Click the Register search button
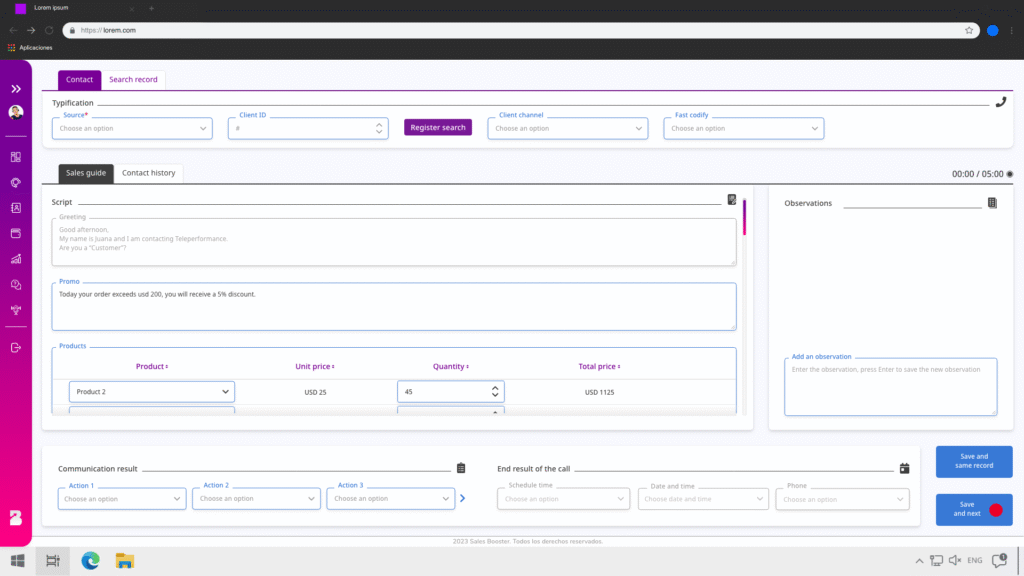This screenshot has width=1024, height=576. [438, 128]
